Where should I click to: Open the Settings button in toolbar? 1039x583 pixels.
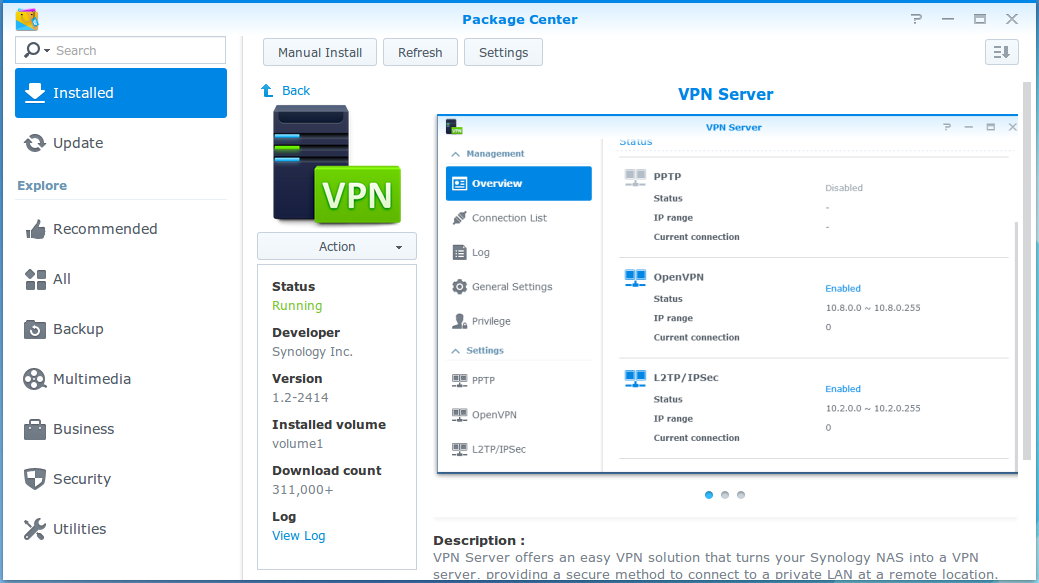(x=503, y=52)
